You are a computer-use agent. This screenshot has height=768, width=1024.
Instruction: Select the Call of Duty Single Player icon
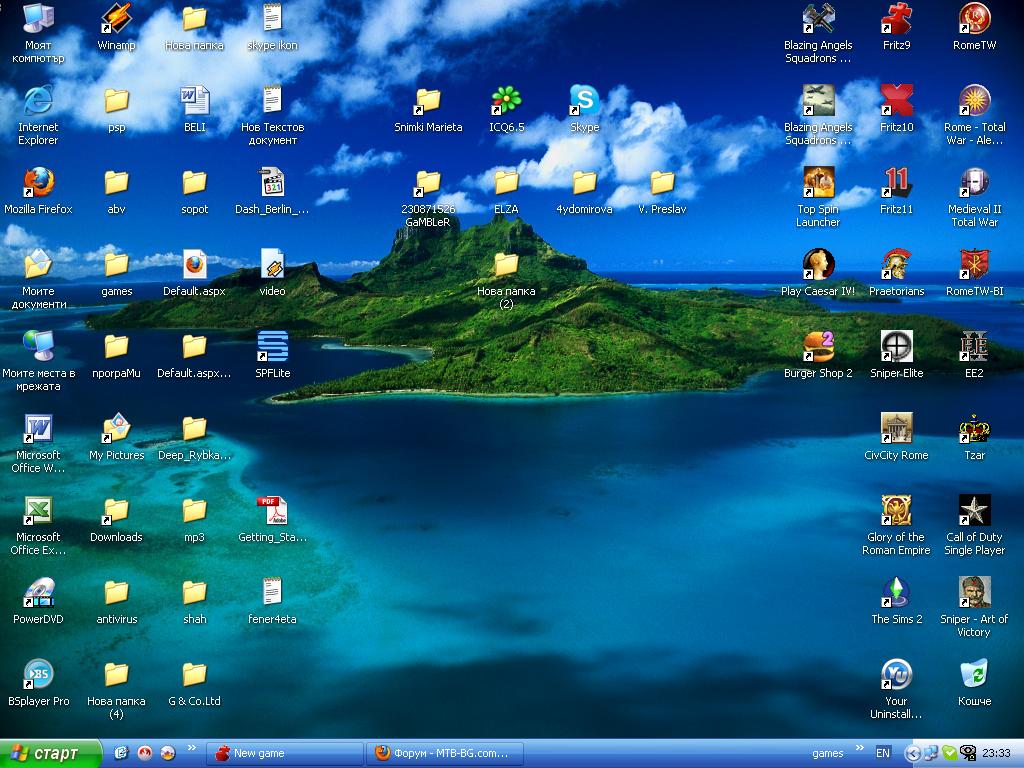tap(974, 511)
